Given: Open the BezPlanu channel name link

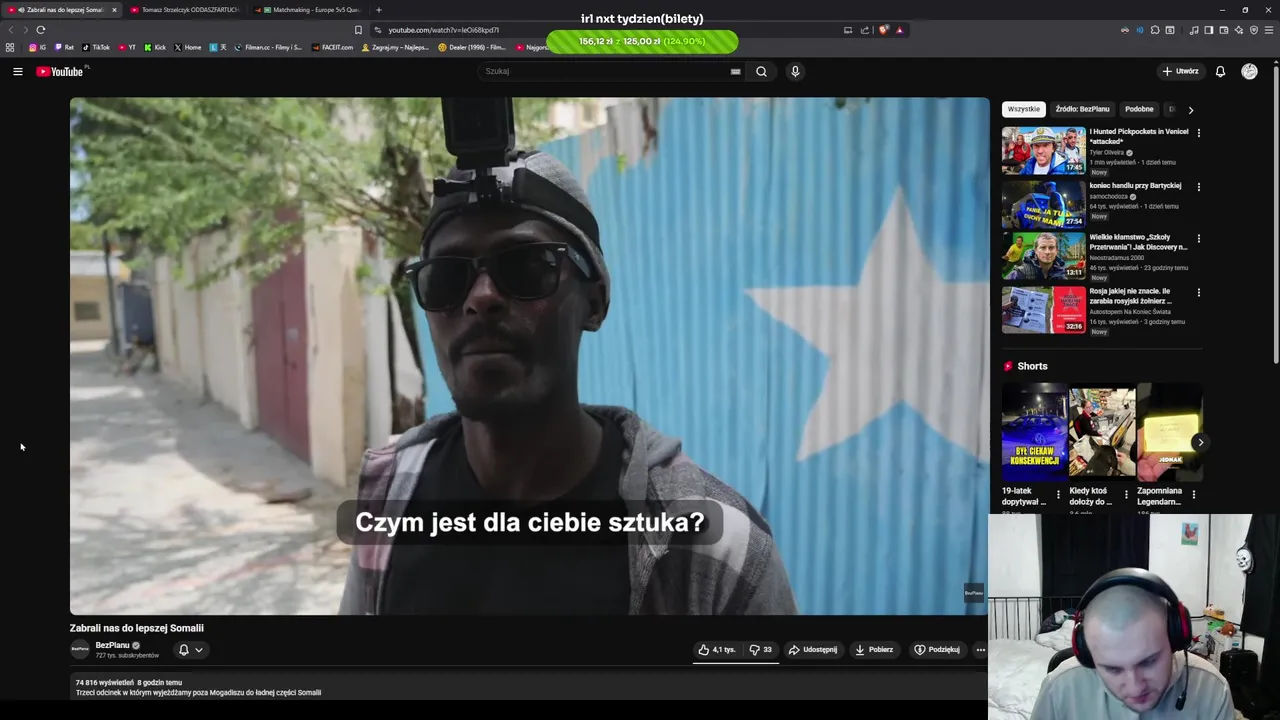Looking at the screenshot, I should coord(112,645).
